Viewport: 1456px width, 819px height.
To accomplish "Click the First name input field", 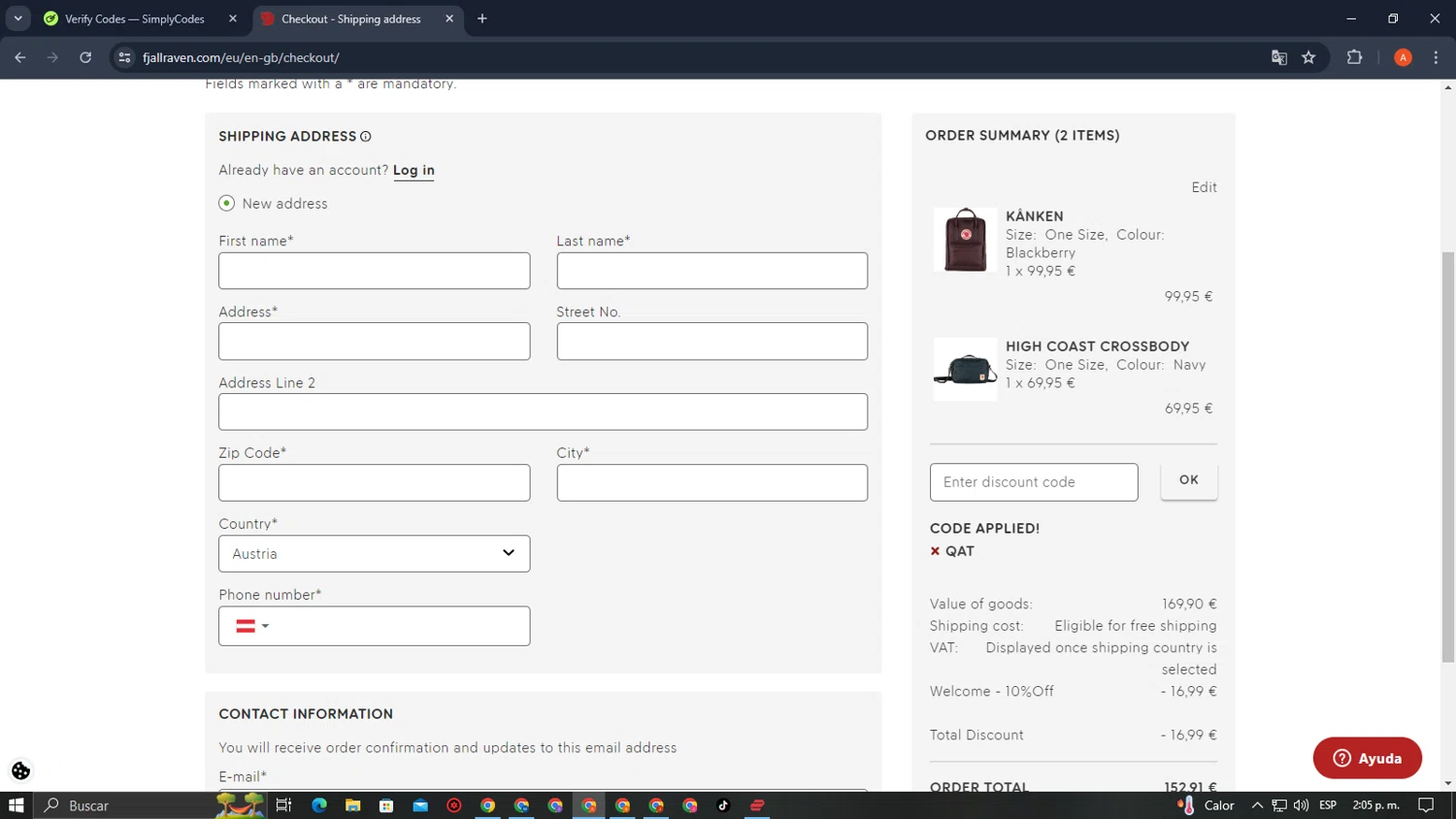I will 375,271.
